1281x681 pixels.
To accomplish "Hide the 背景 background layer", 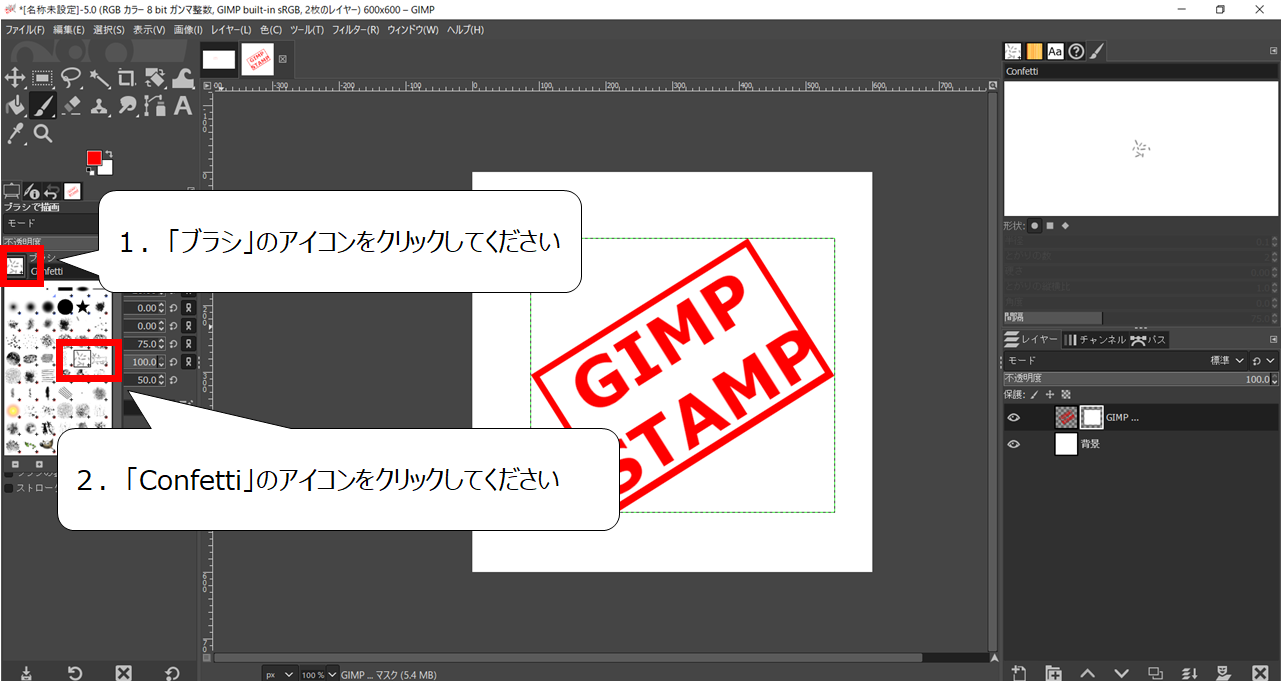I will [1014, 444].
